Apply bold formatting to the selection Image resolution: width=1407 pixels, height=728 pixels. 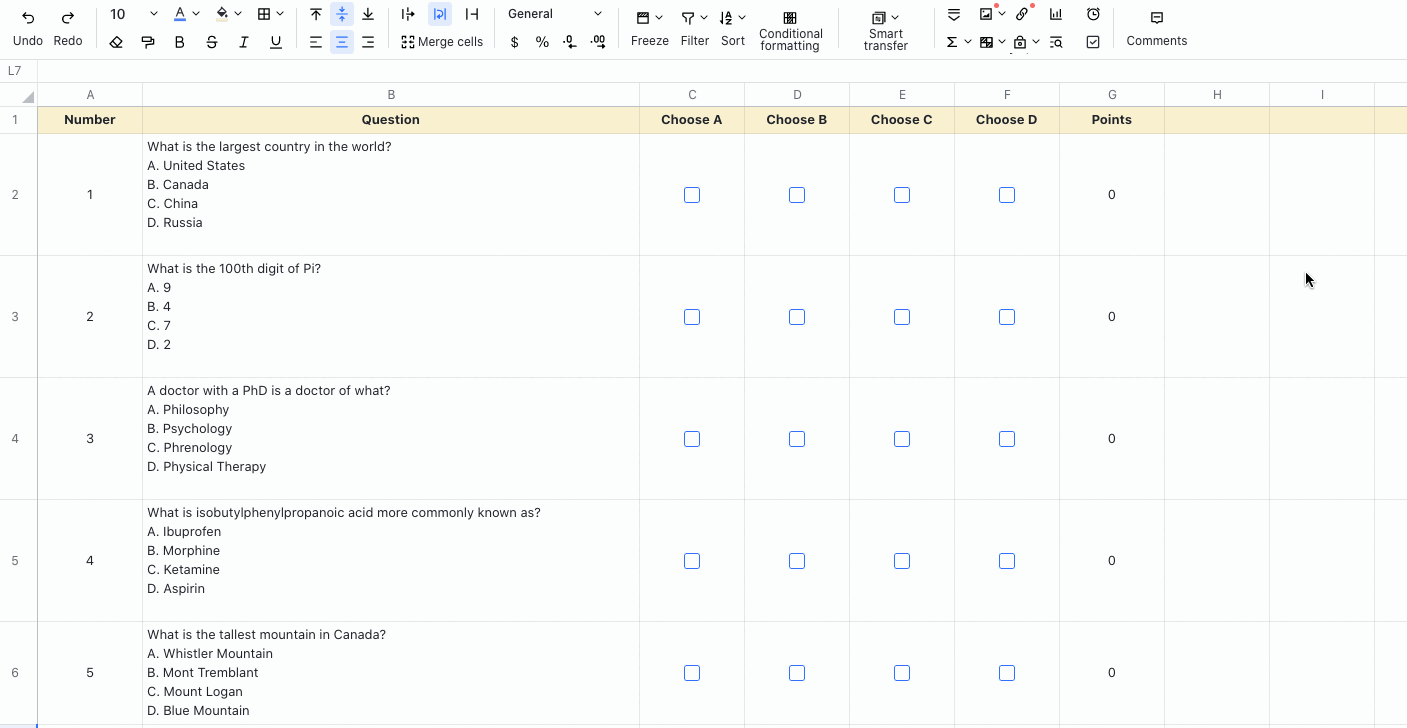coord(179,41)
